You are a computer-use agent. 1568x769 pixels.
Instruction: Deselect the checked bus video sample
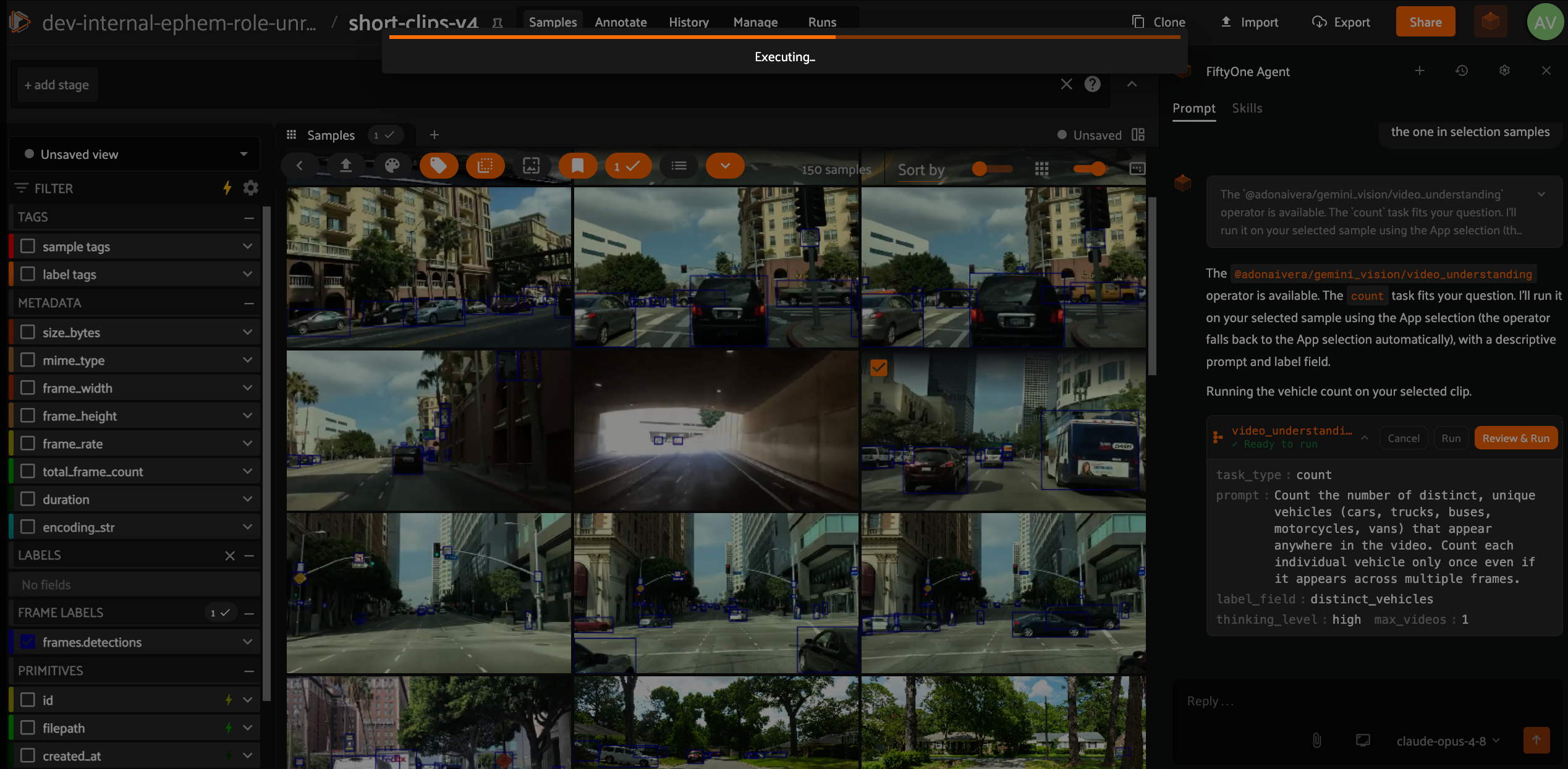tap(878, 368)
